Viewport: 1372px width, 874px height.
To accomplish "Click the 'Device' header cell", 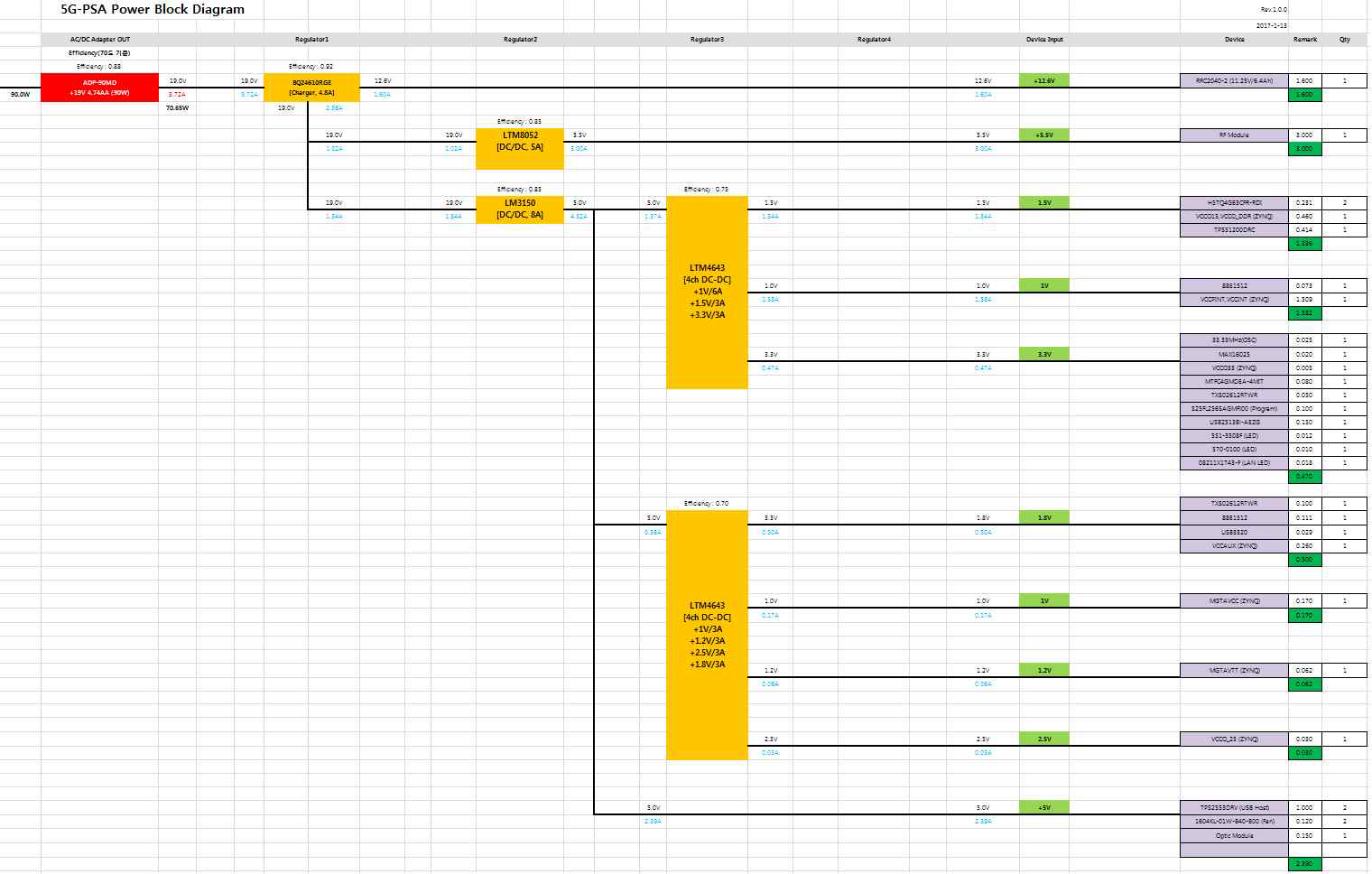I will [1234, 40].
